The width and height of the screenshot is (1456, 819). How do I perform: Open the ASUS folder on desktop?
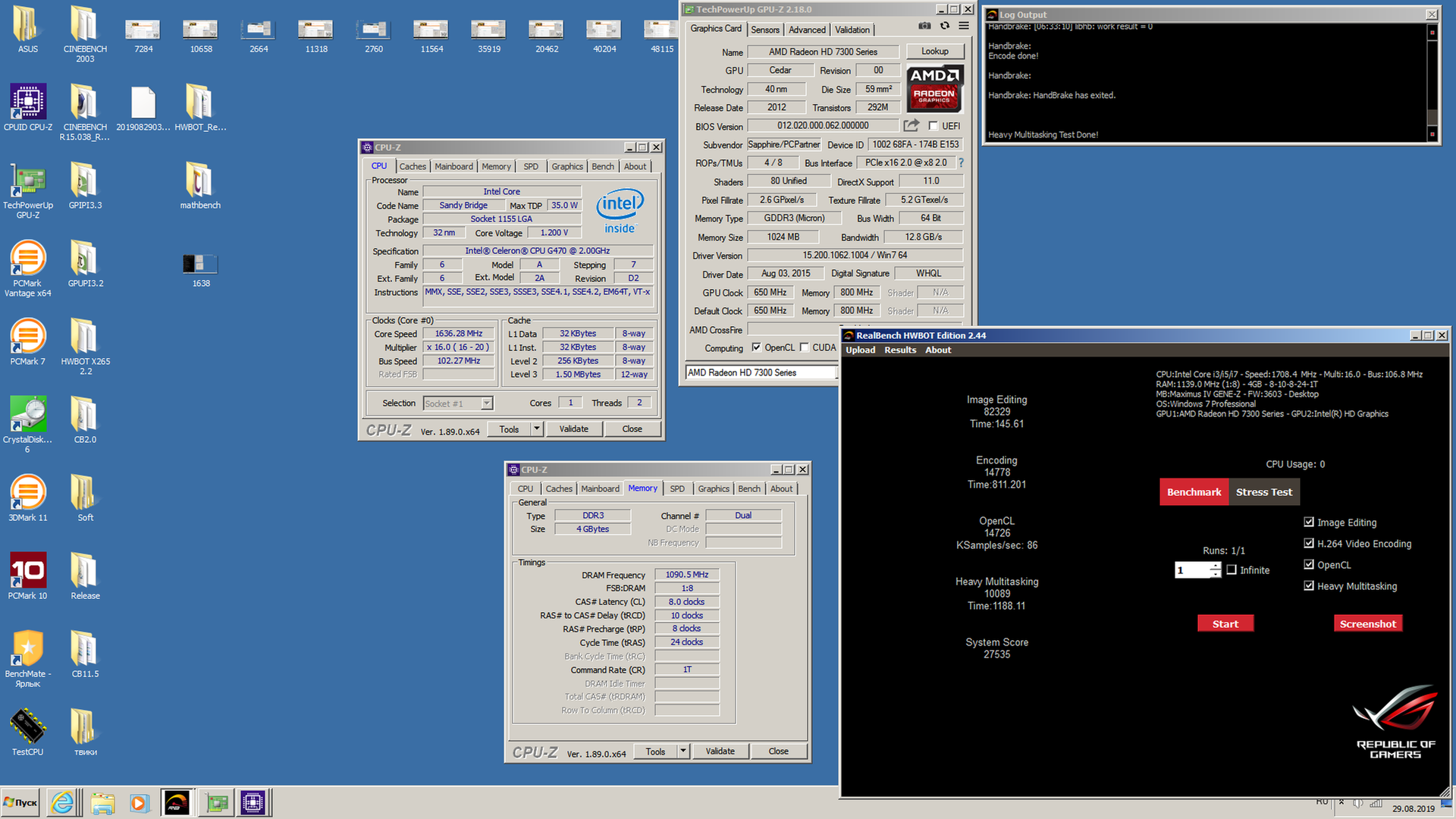[x=28, y=29]
